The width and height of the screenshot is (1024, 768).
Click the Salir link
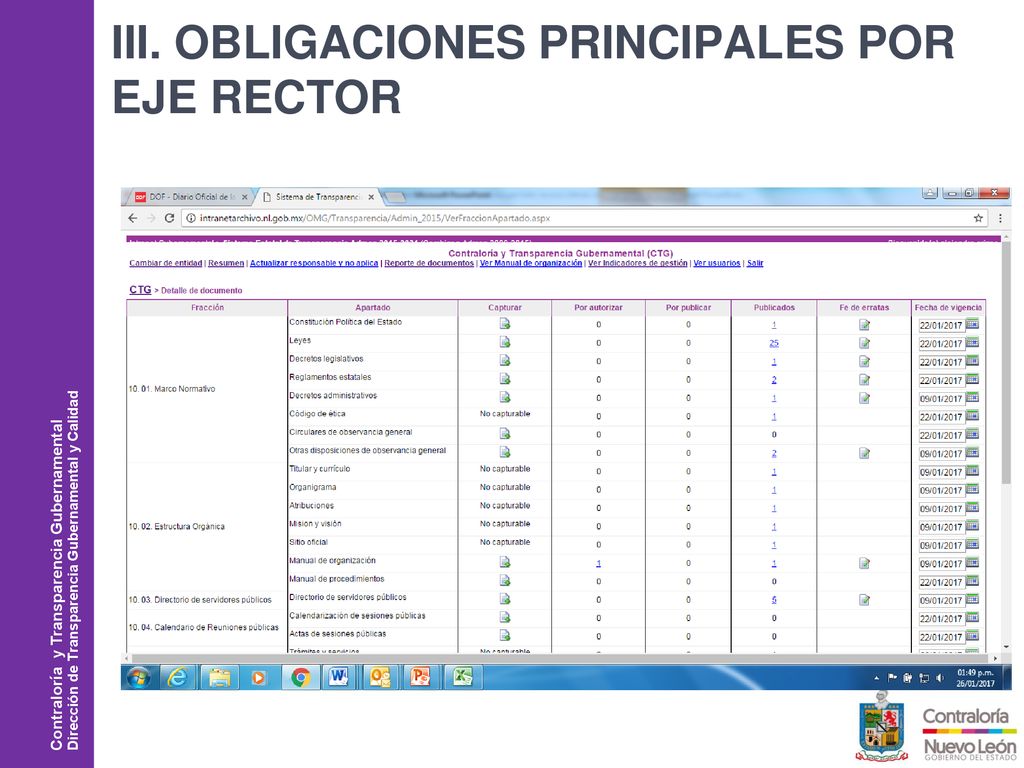(x=755, y=263)
